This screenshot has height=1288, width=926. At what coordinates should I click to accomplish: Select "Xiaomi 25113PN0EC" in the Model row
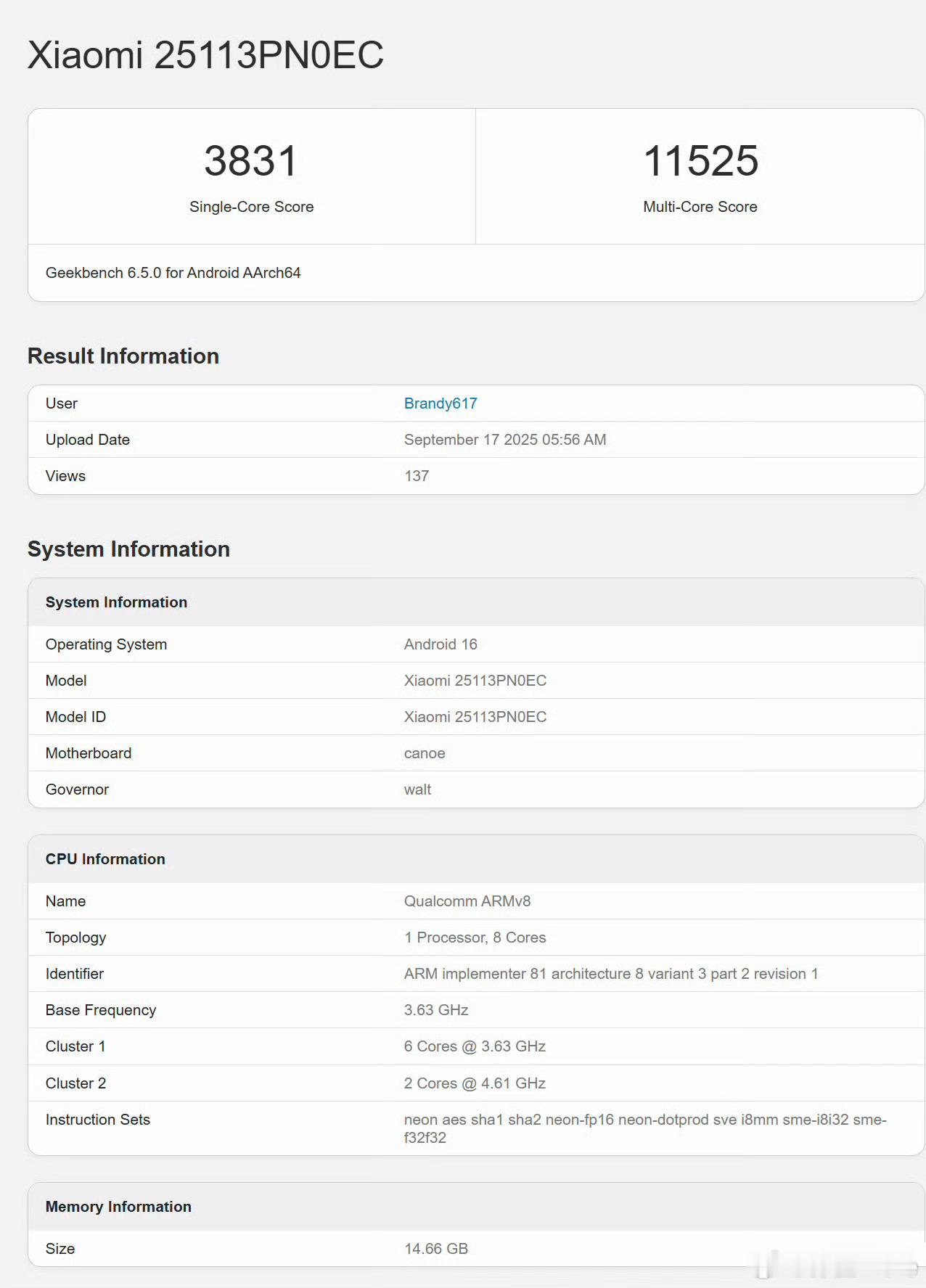(475, 681)
